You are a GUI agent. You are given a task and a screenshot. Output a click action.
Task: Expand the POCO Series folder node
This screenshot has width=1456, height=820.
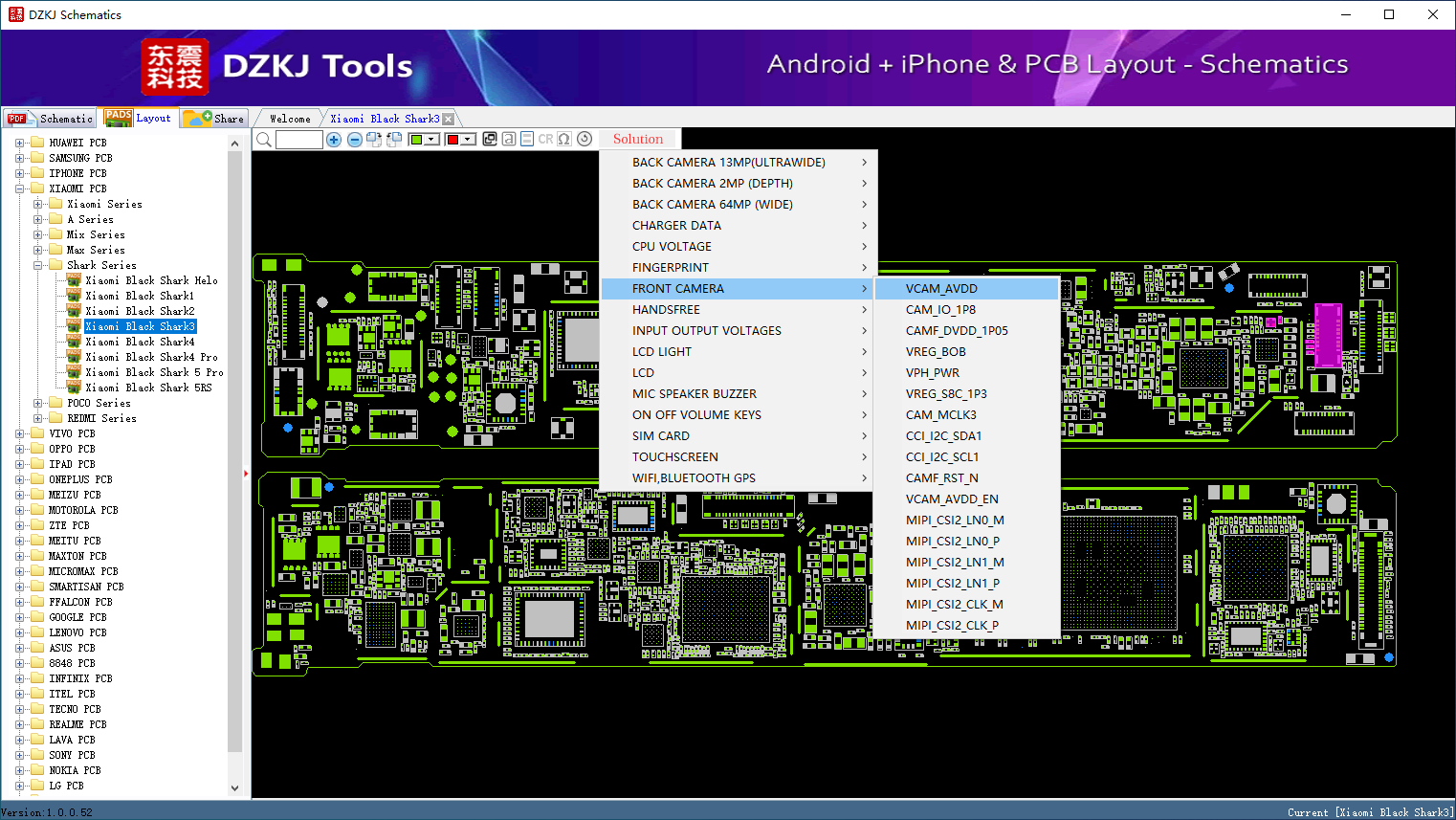37,403
